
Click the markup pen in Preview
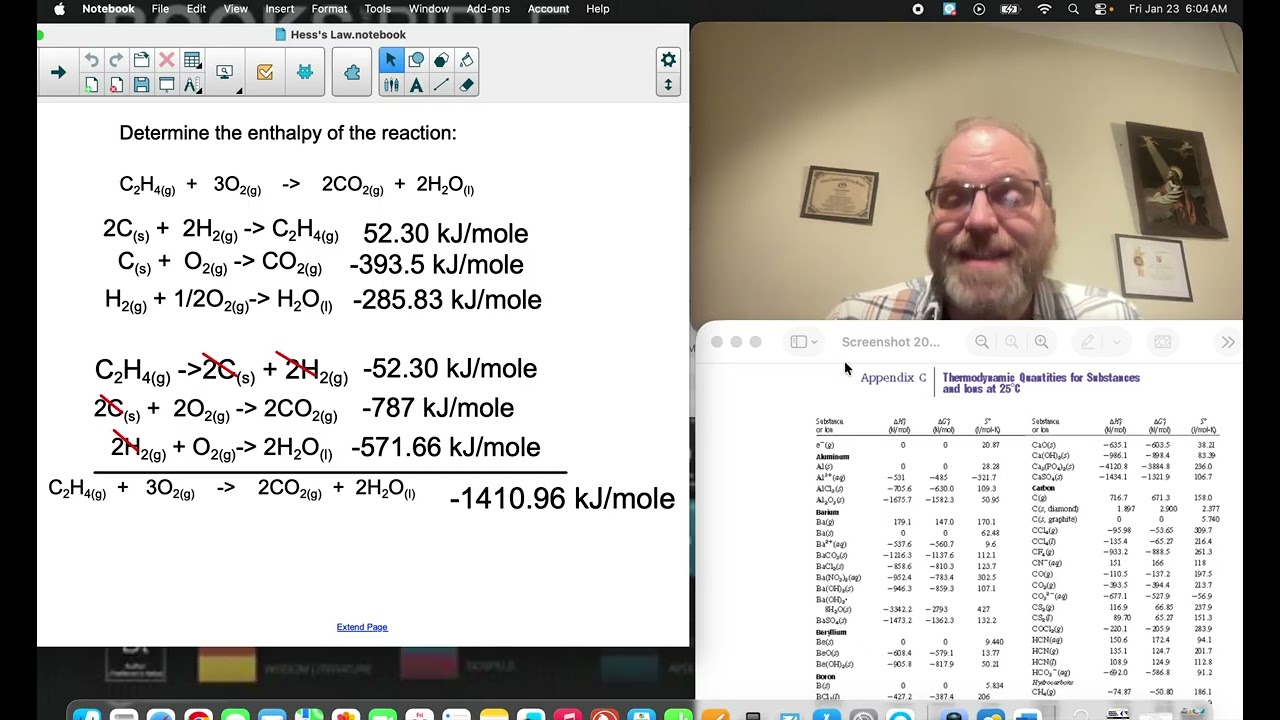[x=1088, y=342]
